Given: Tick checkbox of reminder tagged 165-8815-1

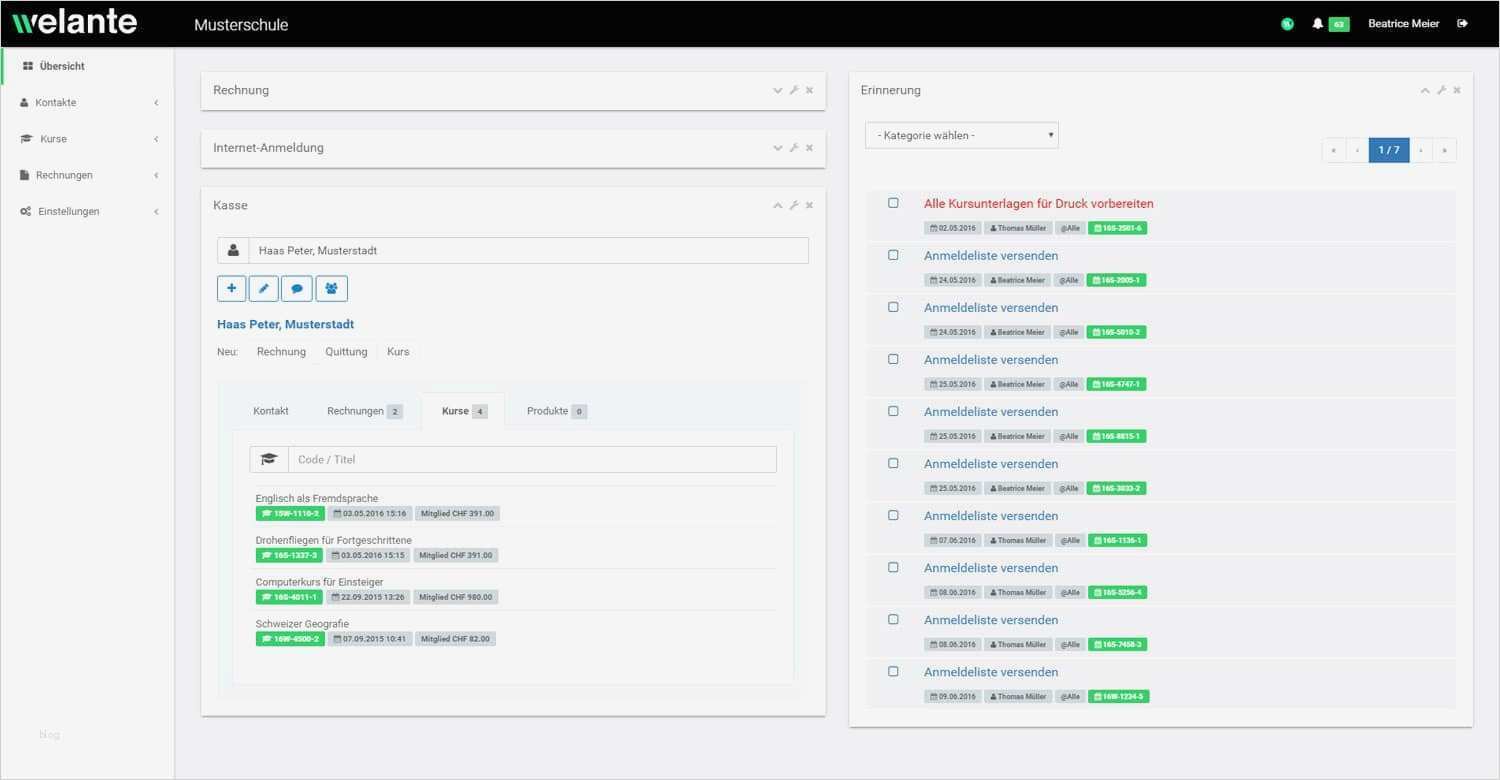Looking at the screenshot, I should pos(893,411).
